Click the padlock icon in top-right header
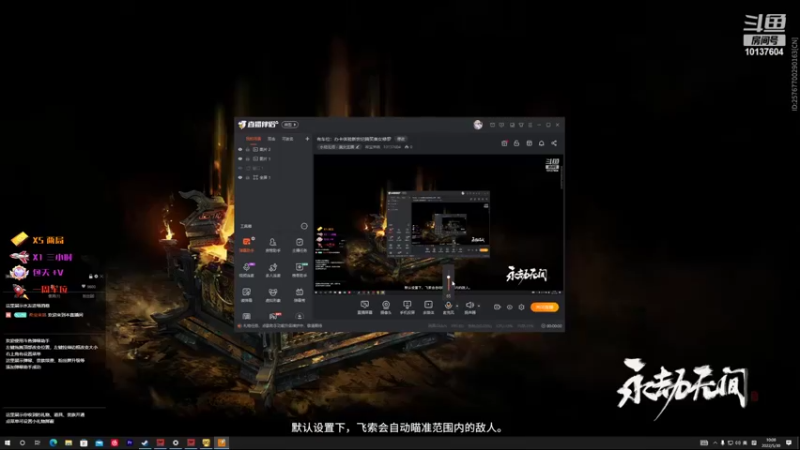This screenshot has height=450, width=800. pyautogui.click(x=516, y=143)
